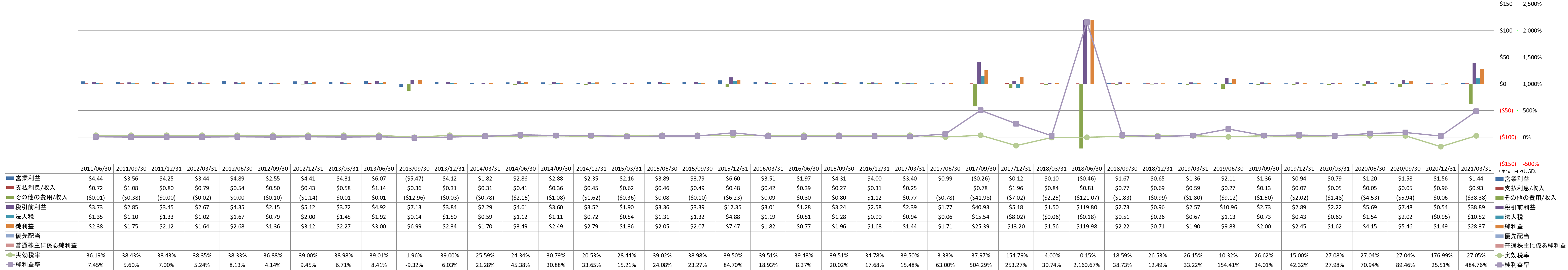
Task: Click the purple line marker at the 2018/06/30 peak
Action: point(1086,22)
